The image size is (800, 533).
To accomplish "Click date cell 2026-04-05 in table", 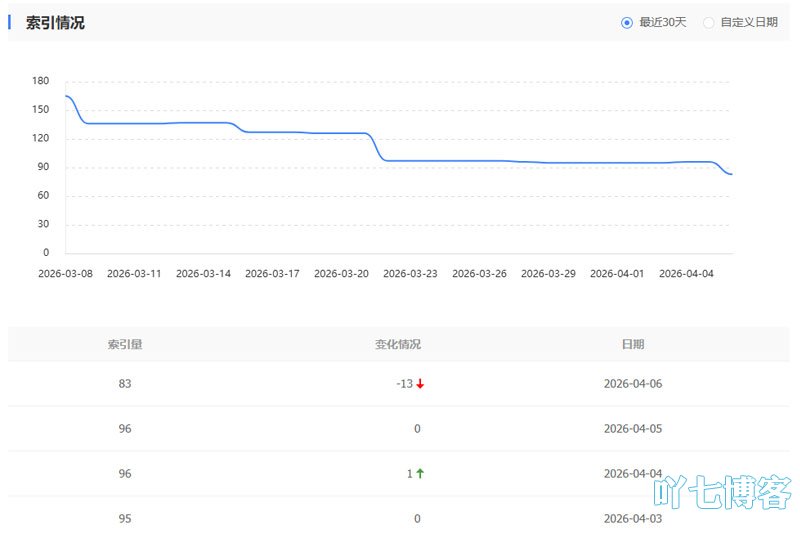I will tap(633, 429).
